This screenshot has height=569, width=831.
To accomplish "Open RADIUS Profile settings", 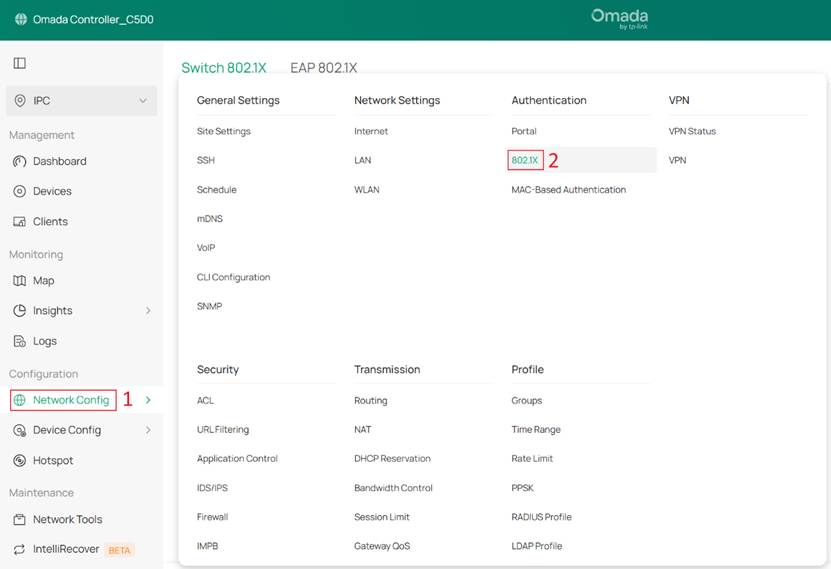I will pos(541,517).
